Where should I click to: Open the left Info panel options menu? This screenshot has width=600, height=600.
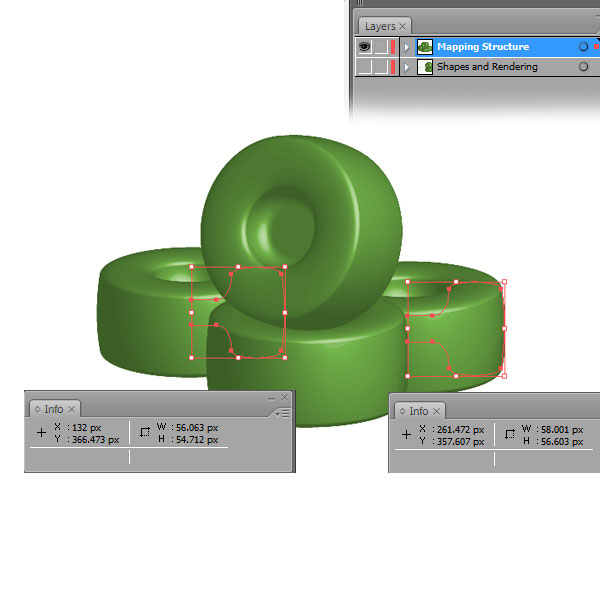[283, 413]
